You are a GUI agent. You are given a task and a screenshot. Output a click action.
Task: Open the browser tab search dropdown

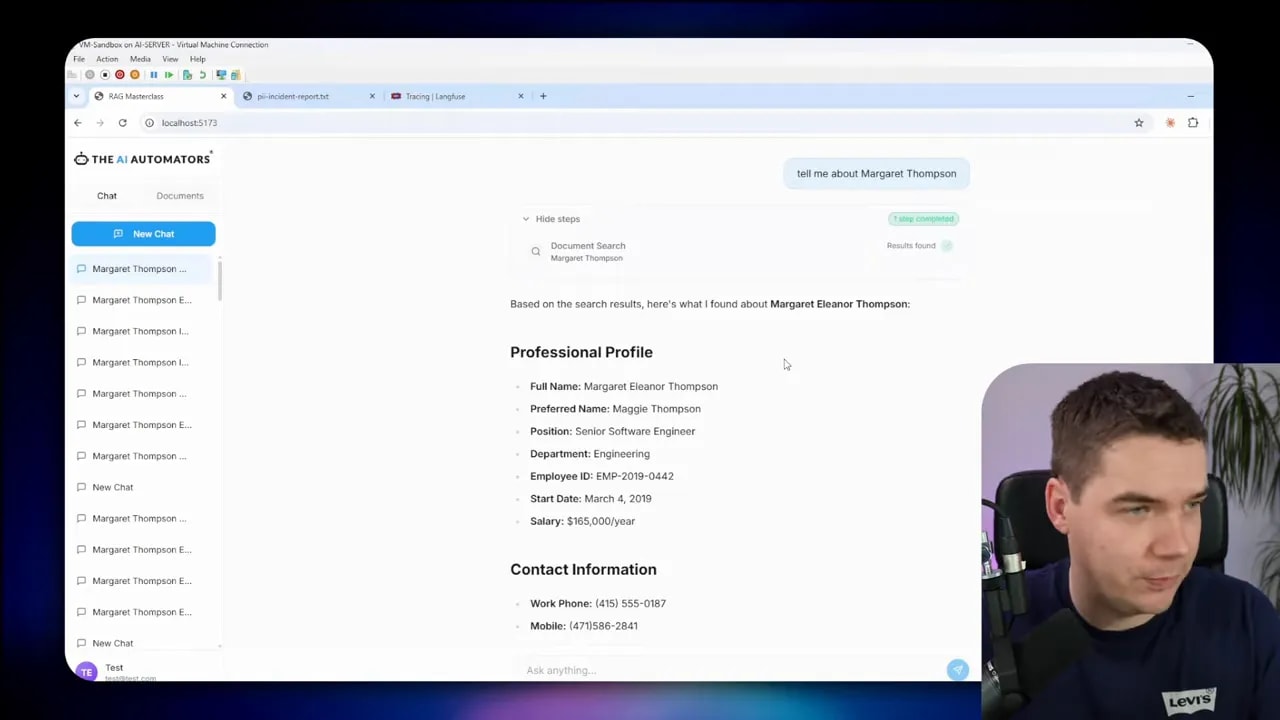pyautogui.click(x=76, y=96)
